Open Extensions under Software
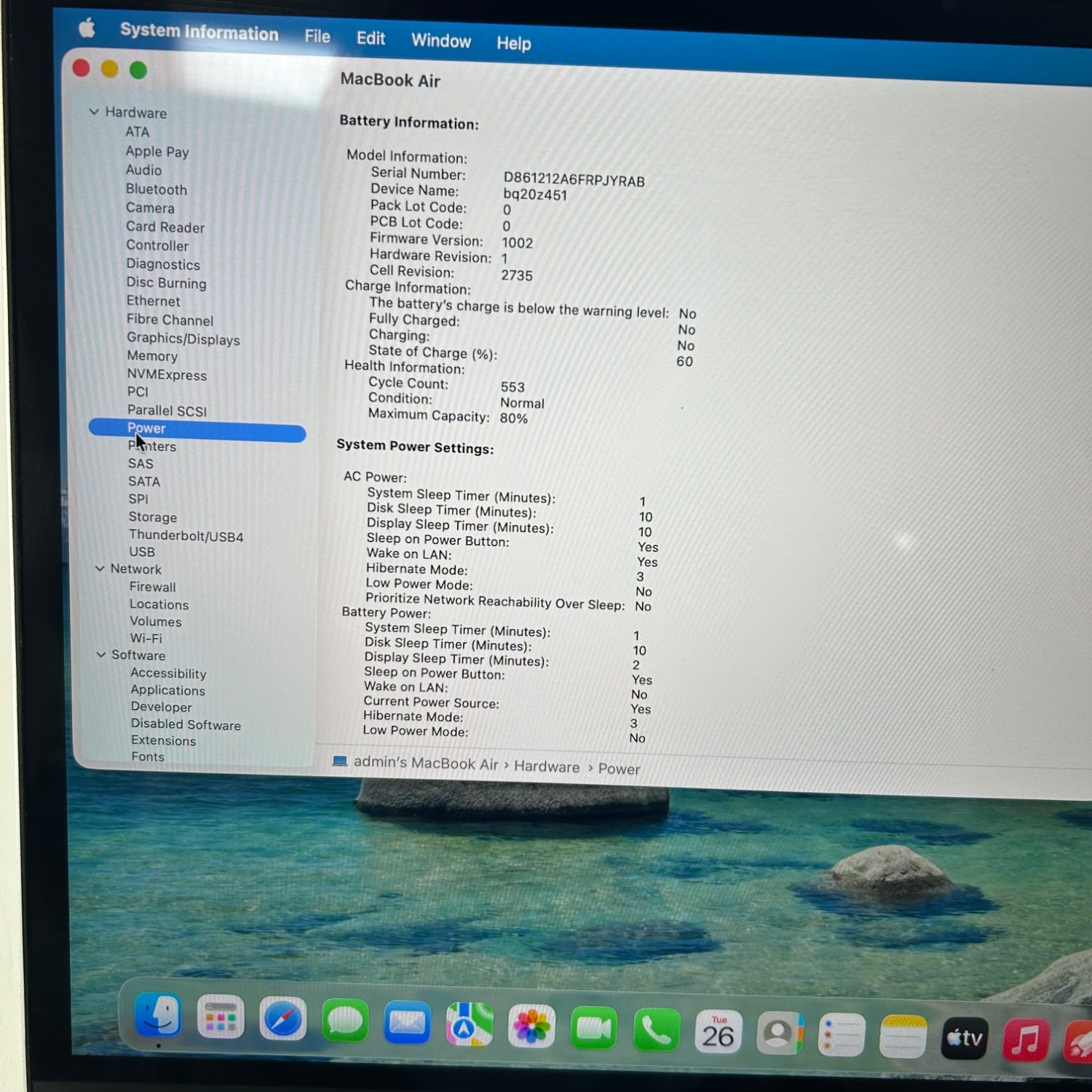Screen dimensions: 1092x1092 tap(164, 740)
